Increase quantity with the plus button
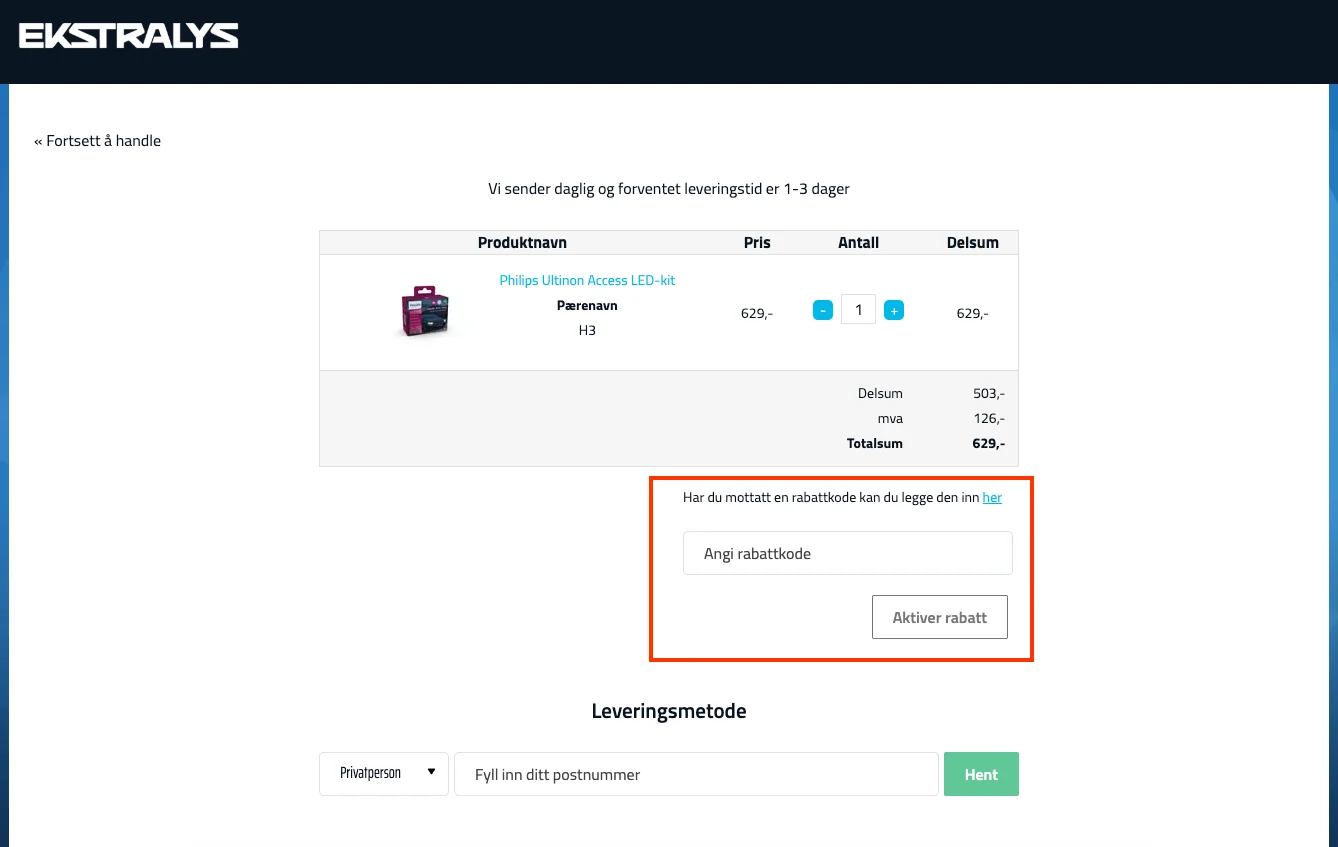The height and width of the screenshot is (847, 1338). click(x=894, y=310)
